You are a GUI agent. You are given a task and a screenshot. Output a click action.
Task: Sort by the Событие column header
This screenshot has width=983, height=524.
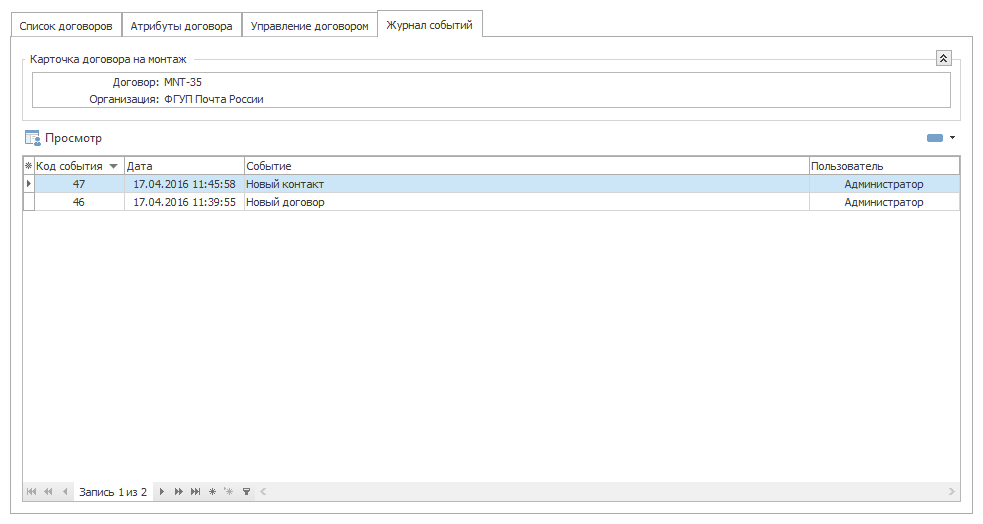527,166
